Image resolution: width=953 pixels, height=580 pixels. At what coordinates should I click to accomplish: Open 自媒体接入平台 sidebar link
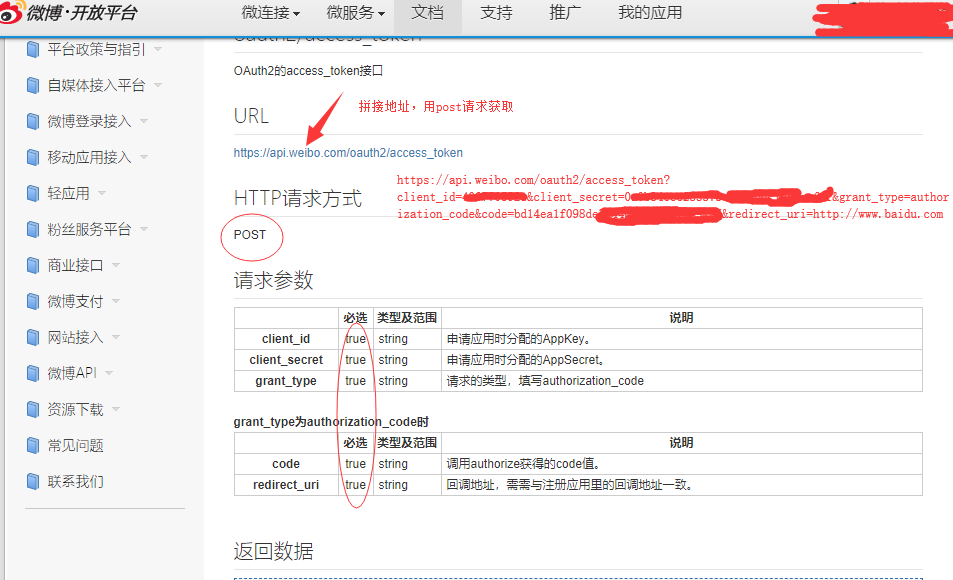pos(96,85)
